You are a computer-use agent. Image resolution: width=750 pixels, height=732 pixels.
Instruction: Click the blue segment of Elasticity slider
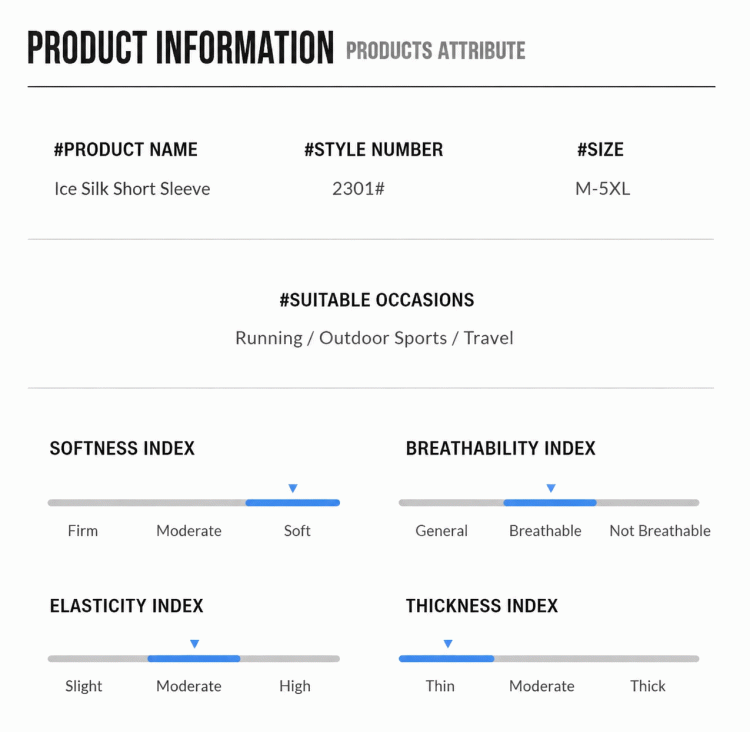point(194,659)
